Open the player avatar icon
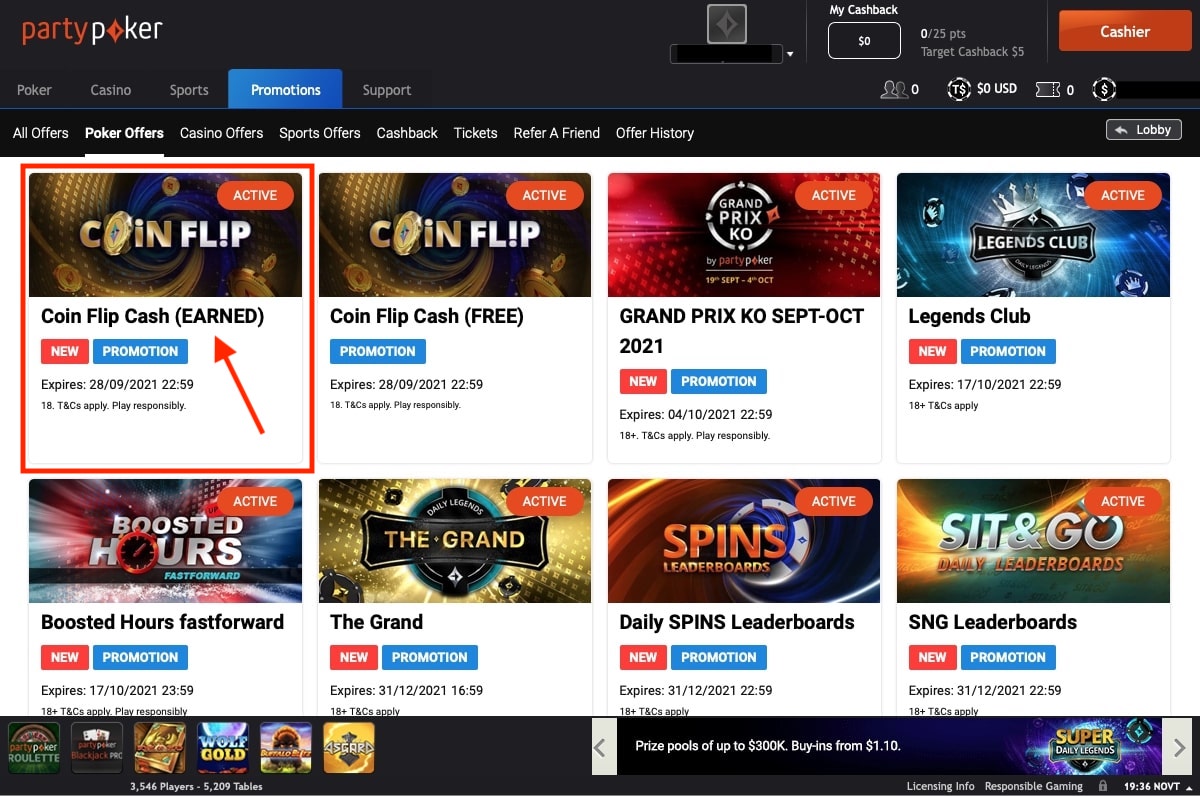Image resolution: width=1200 pixels, height=796 pixels. coord(727,24)
